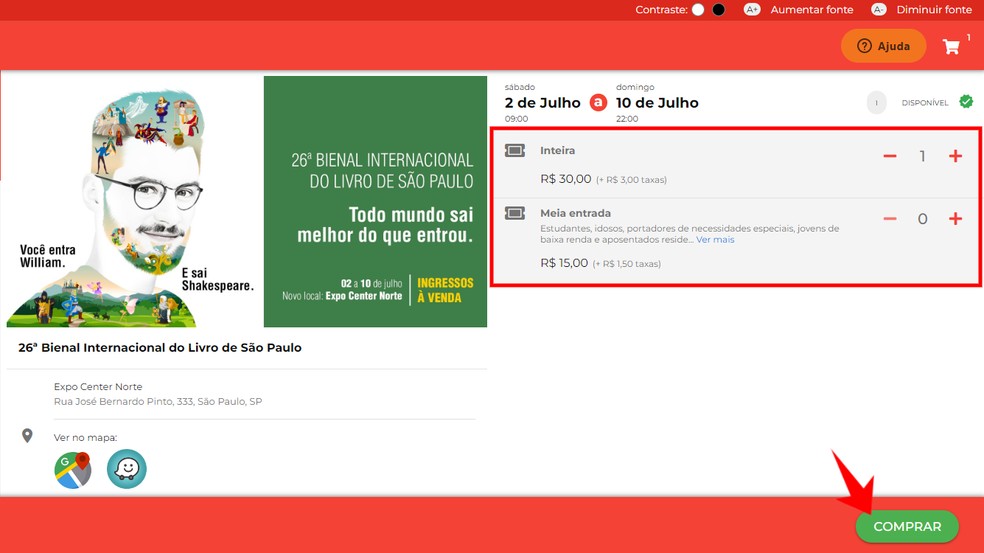Increase Inteira ticket quantity

click(x=955, y=156)
